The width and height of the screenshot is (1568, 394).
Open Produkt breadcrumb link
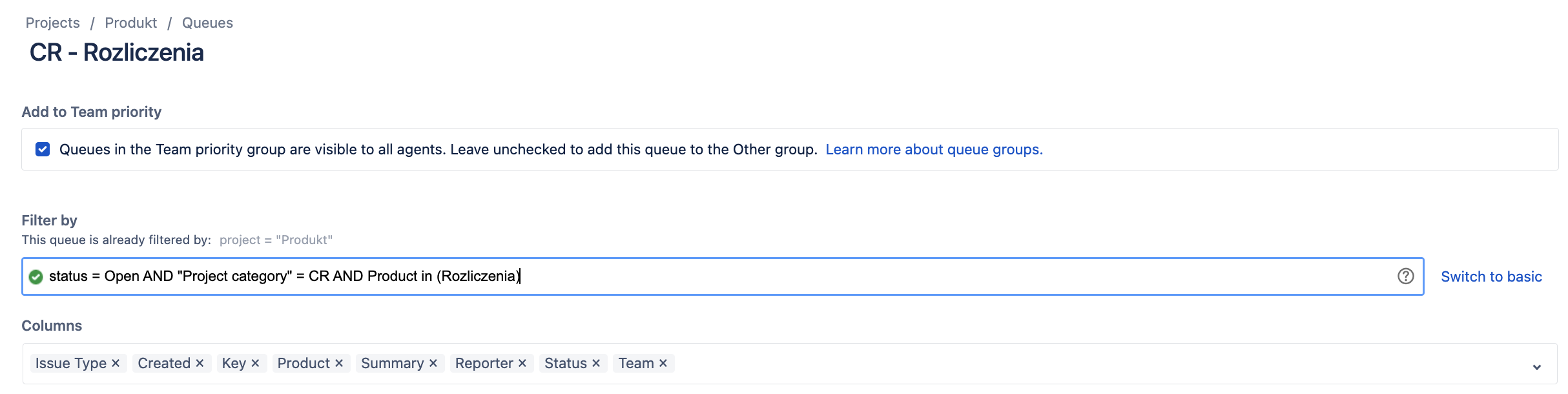(131, 23)
